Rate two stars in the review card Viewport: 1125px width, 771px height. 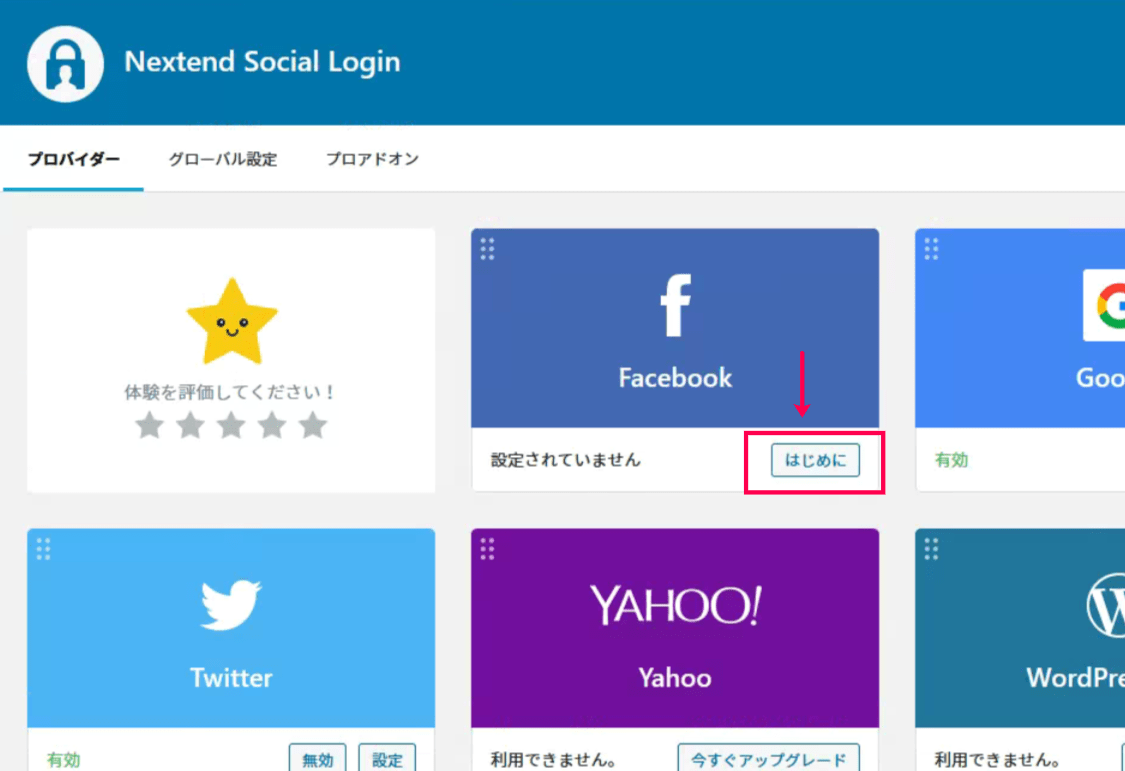click(x=190, y=425)
